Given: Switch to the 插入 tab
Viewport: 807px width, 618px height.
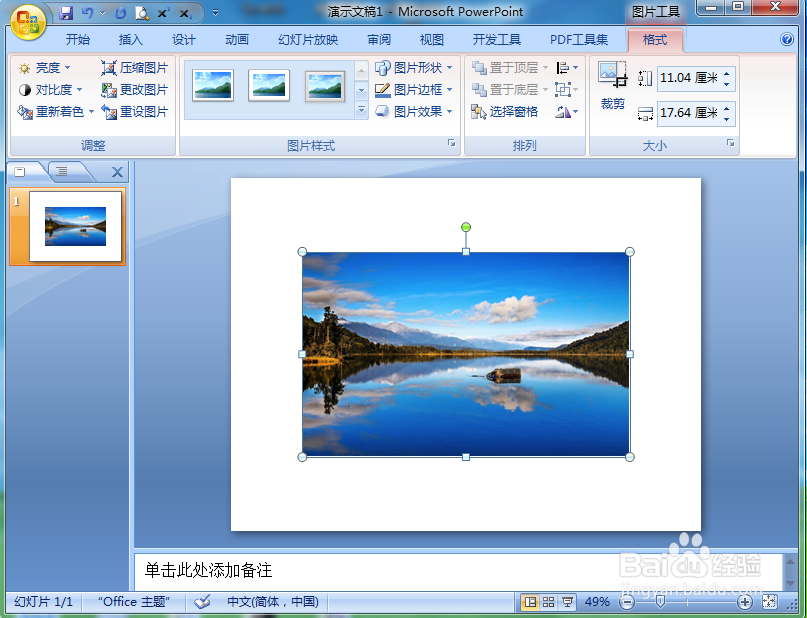Looking at the screenshot, I should tap(130, 40).
